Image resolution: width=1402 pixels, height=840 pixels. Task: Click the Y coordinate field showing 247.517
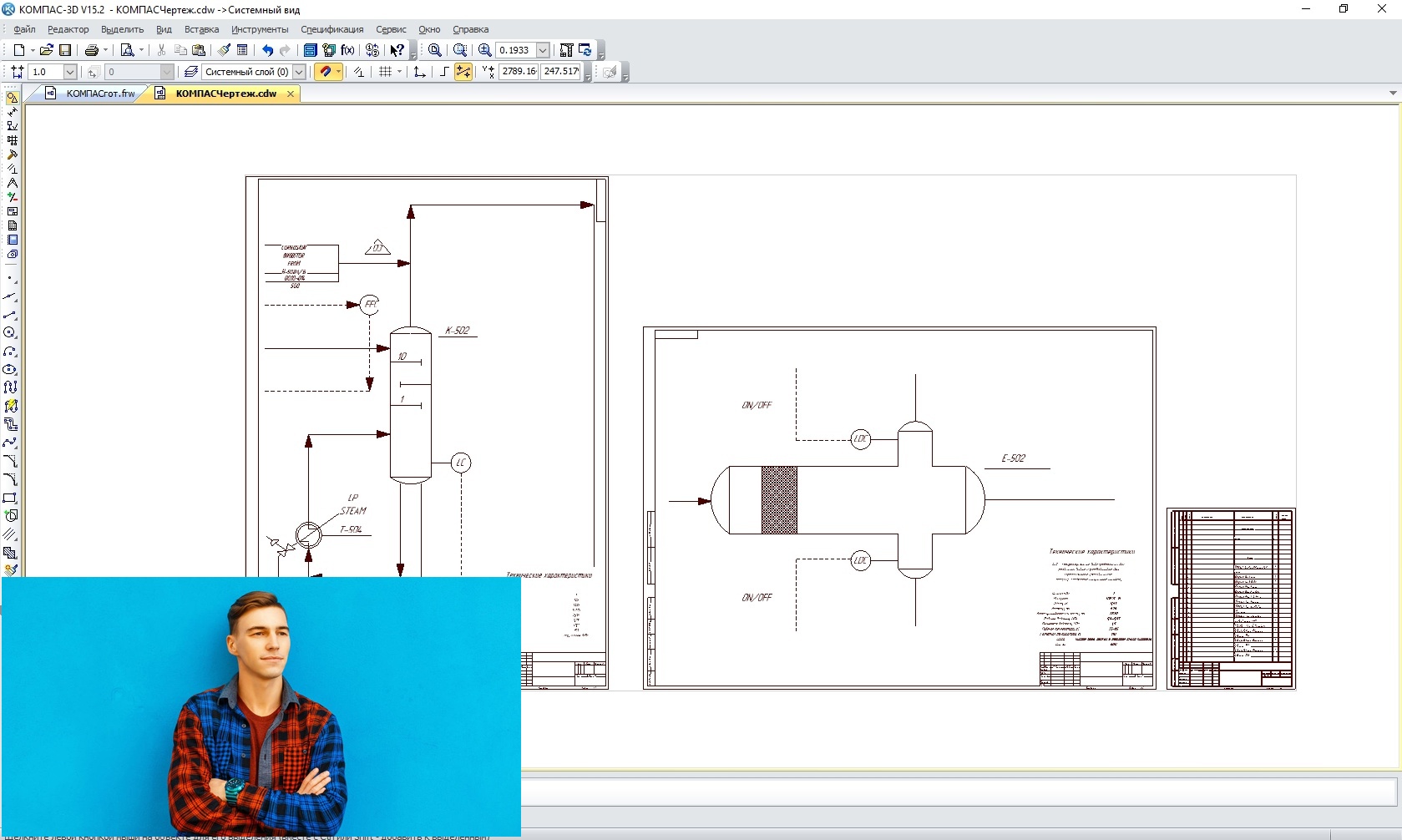click(x=561, y=72)
